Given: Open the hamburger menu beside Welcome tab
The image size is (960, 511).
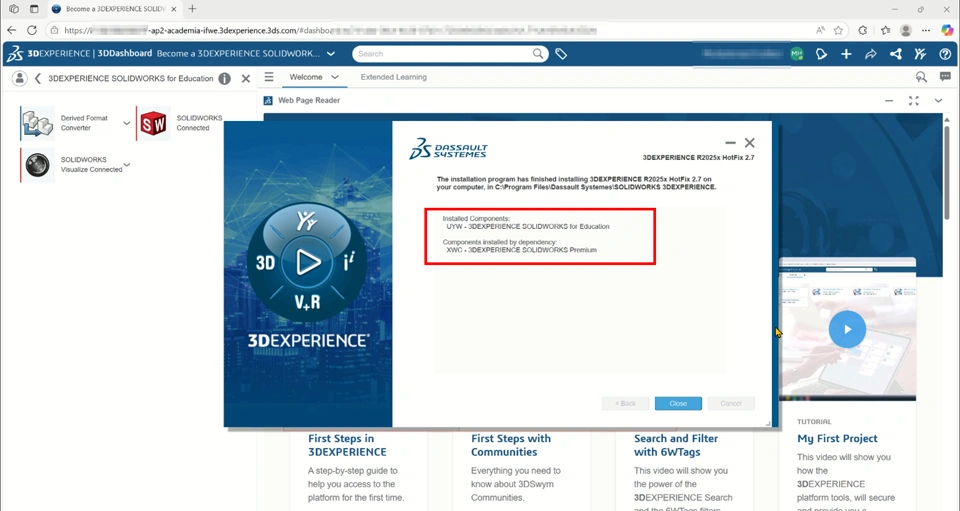Looking at the screenshot, I should click(269, 77).
